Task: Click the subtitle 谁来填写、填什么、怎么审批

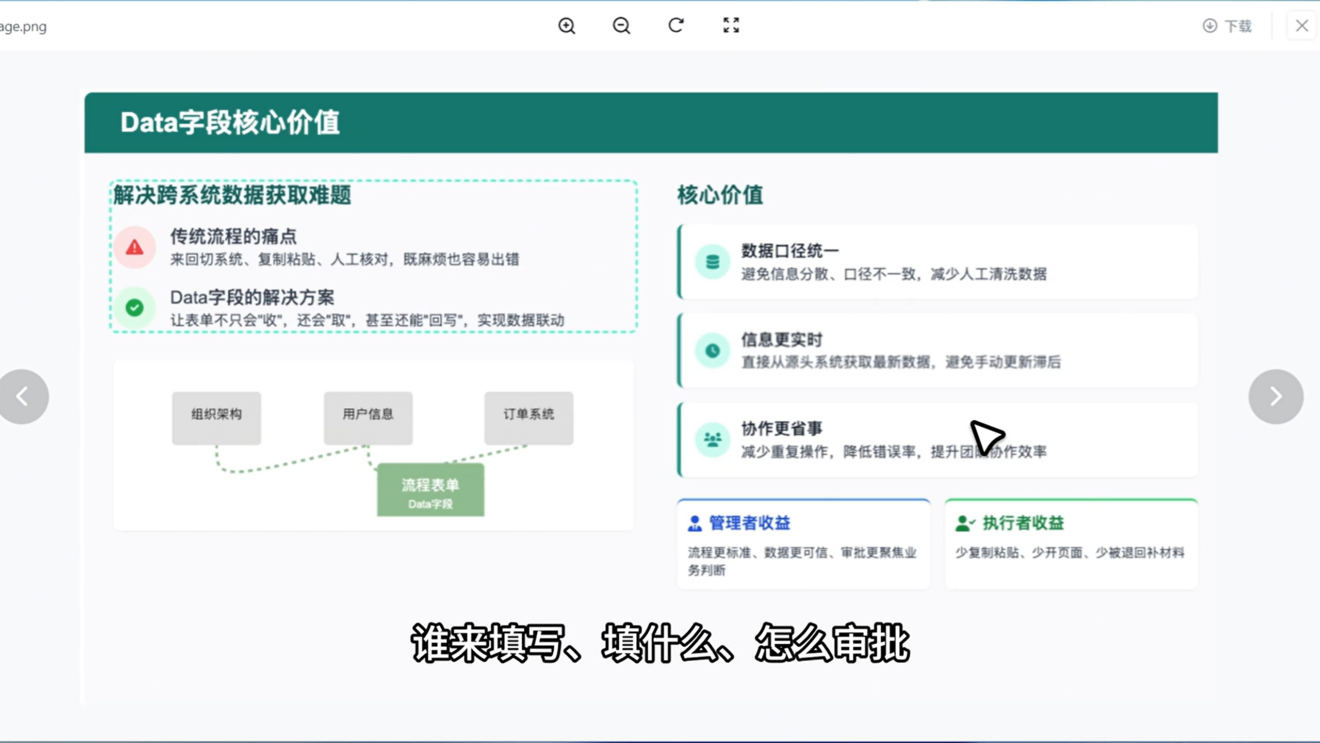Action: click(x=660, y=644)
